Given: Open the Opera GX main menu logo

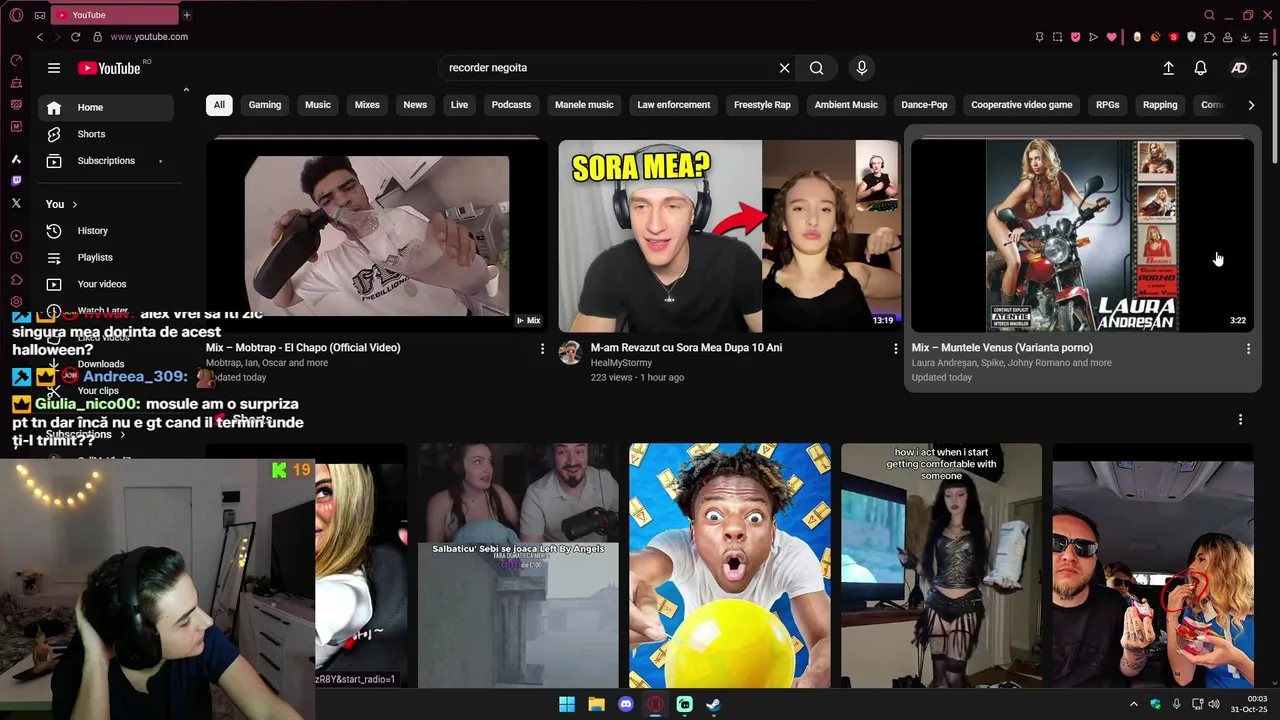Looking at the screenshot, I should coord(16,15).
